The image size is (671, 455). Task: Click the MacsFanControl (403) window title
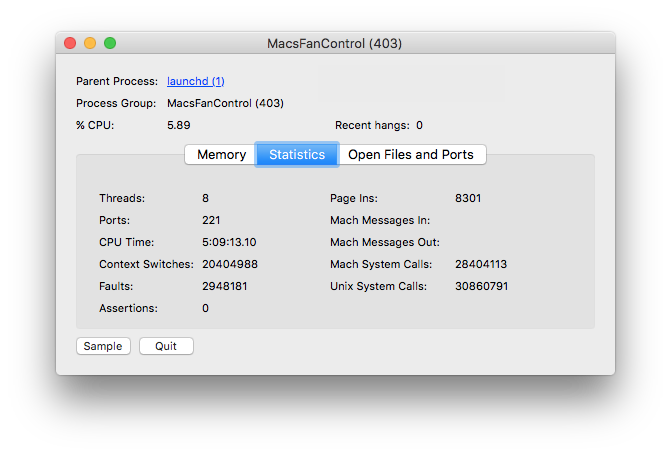point(335,44)
